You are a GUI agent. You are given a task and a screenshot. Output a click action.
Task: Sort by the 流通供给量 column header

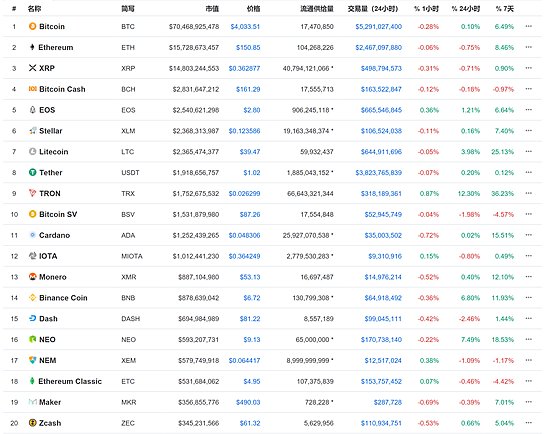click(x=317, y=8)
